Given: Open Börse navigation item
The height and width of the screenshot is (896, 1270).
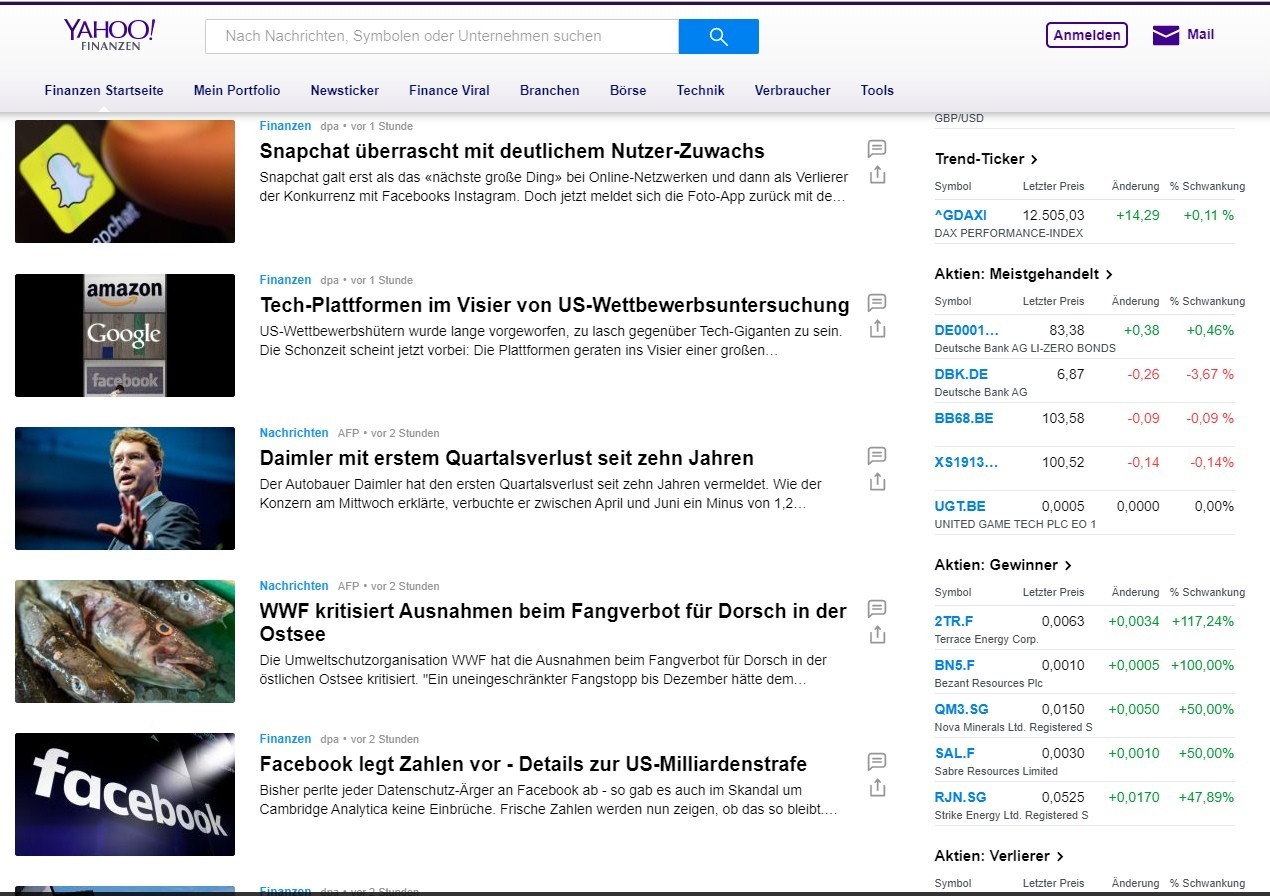Looking at the screenshot, I should (628, 90).
